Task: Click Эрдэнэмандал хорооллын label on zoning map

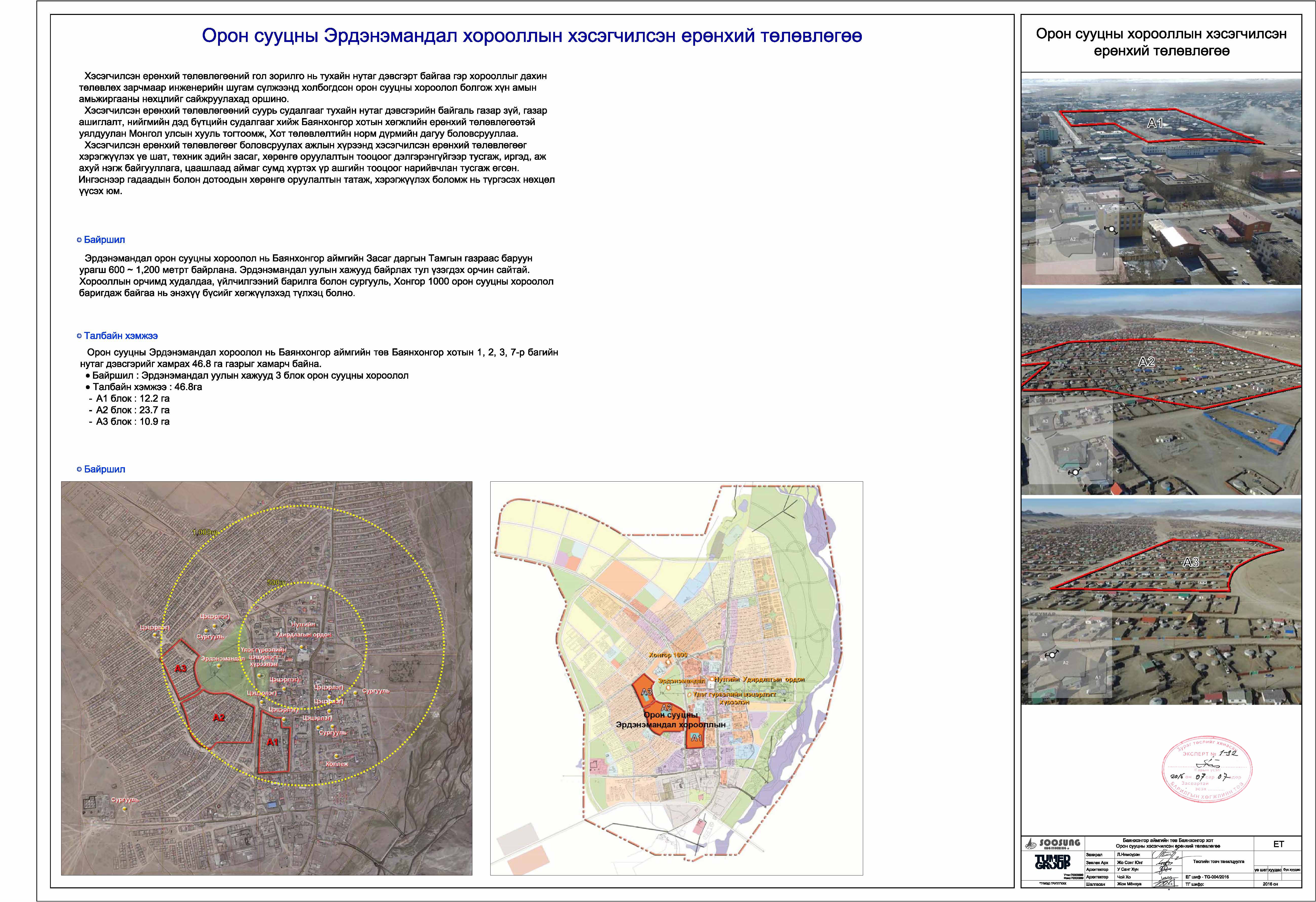Action: (671, 725)
